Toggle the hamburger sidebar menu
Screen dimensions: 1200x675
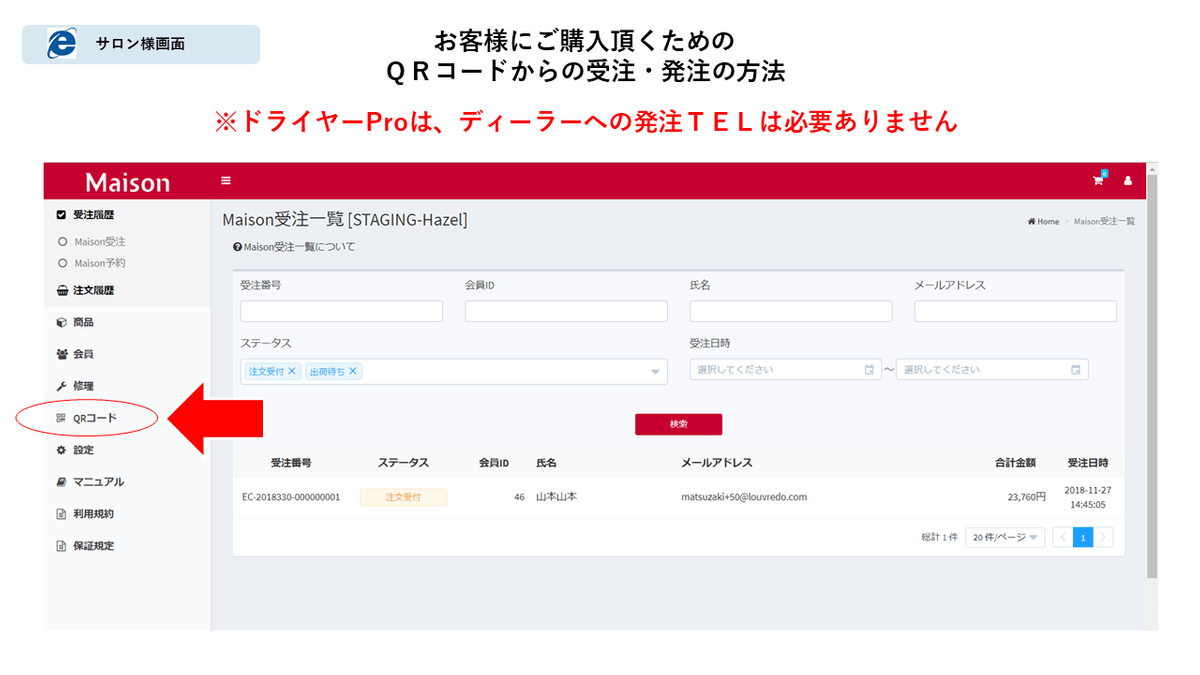[226, 181]
